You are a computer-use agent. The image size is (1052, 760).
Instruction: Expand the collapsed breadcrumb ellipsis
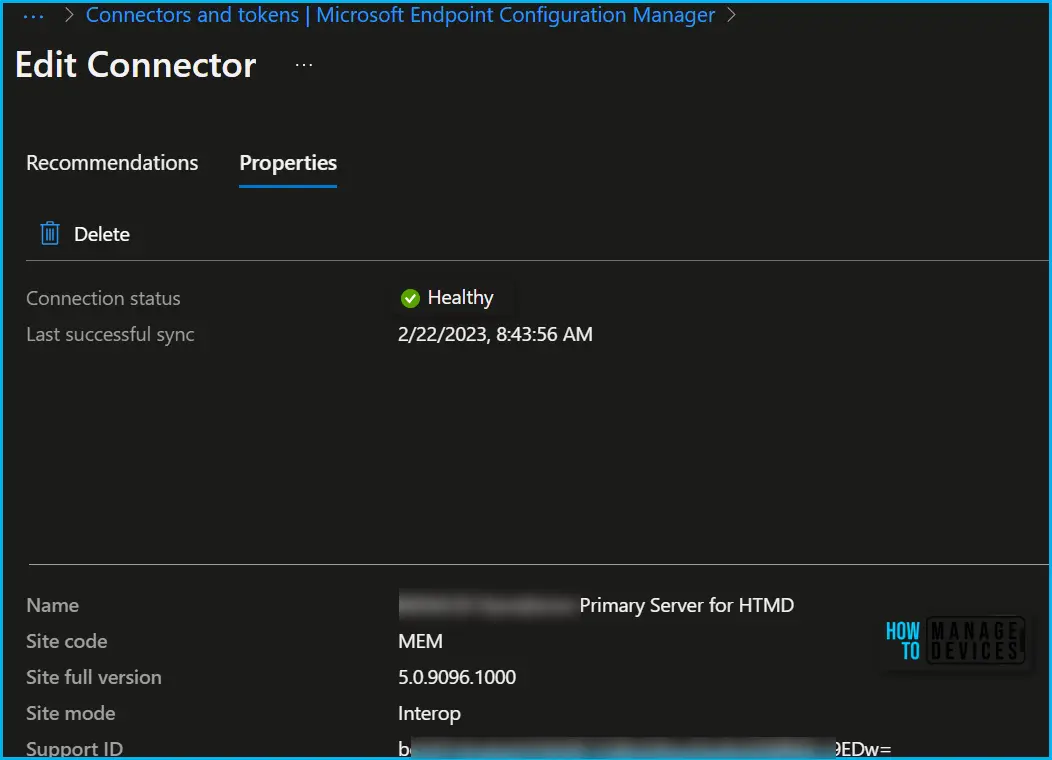tap(34, 15)
